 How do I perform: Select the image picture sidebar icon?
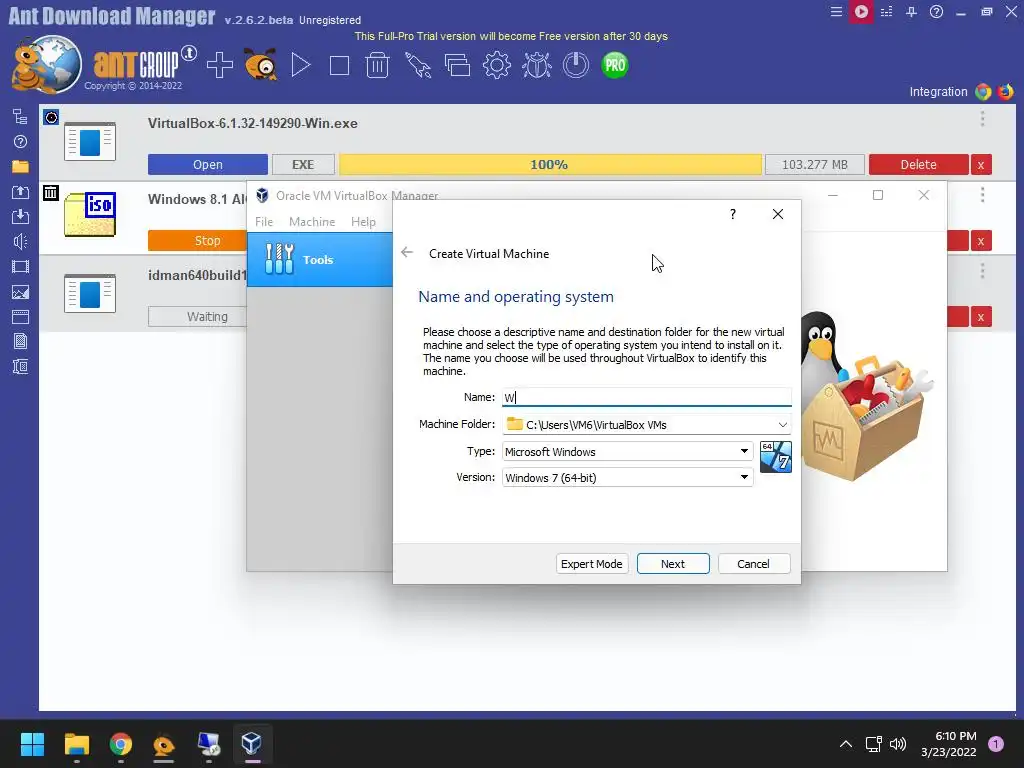coord(20,292)
